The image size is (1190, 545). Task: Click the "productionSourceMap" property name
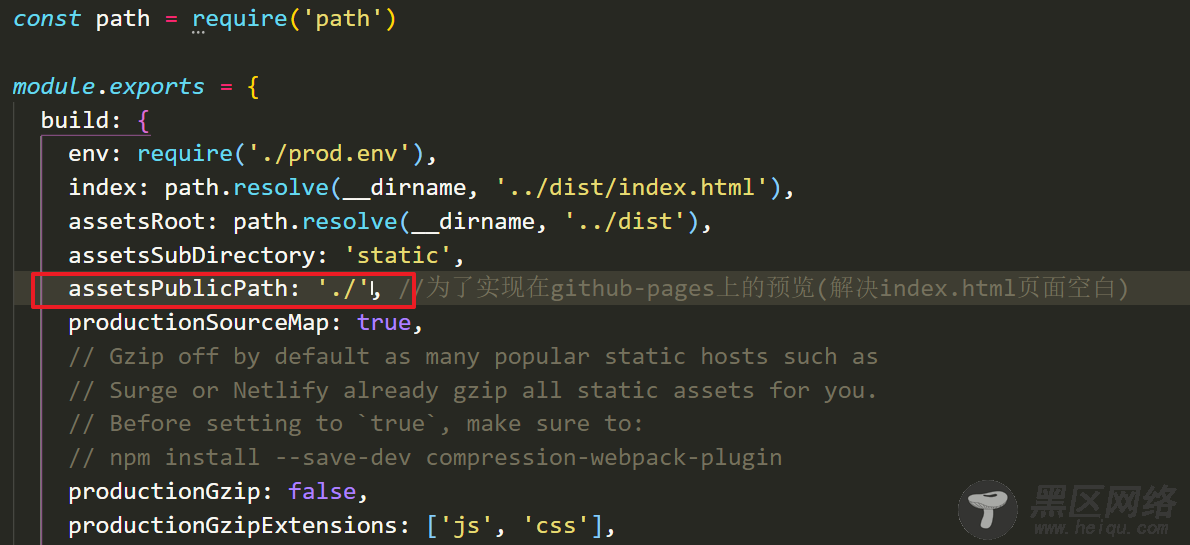point(199,323)
